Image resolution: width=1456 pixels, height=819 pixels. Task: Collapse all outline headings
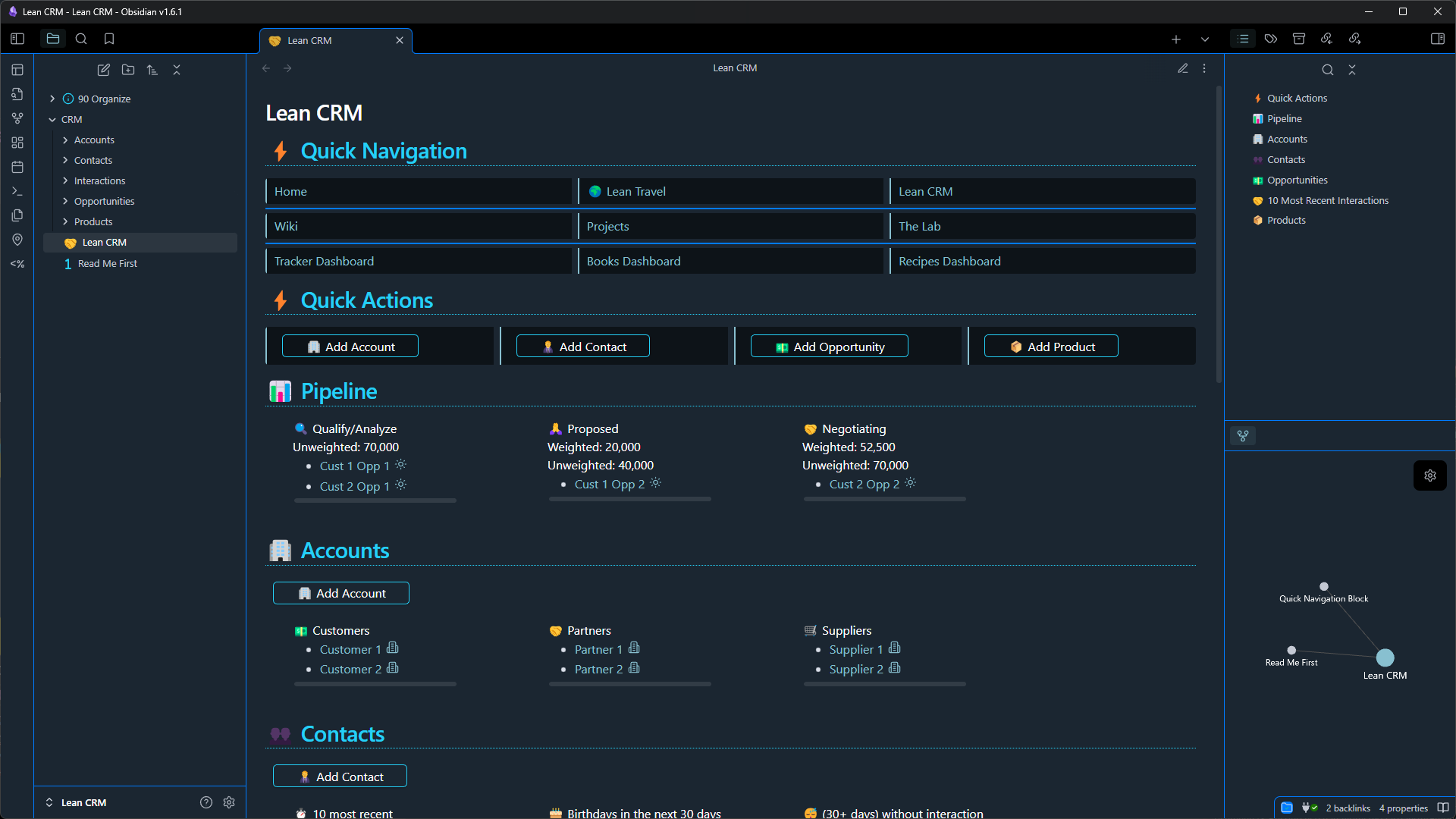point(1352,70)
